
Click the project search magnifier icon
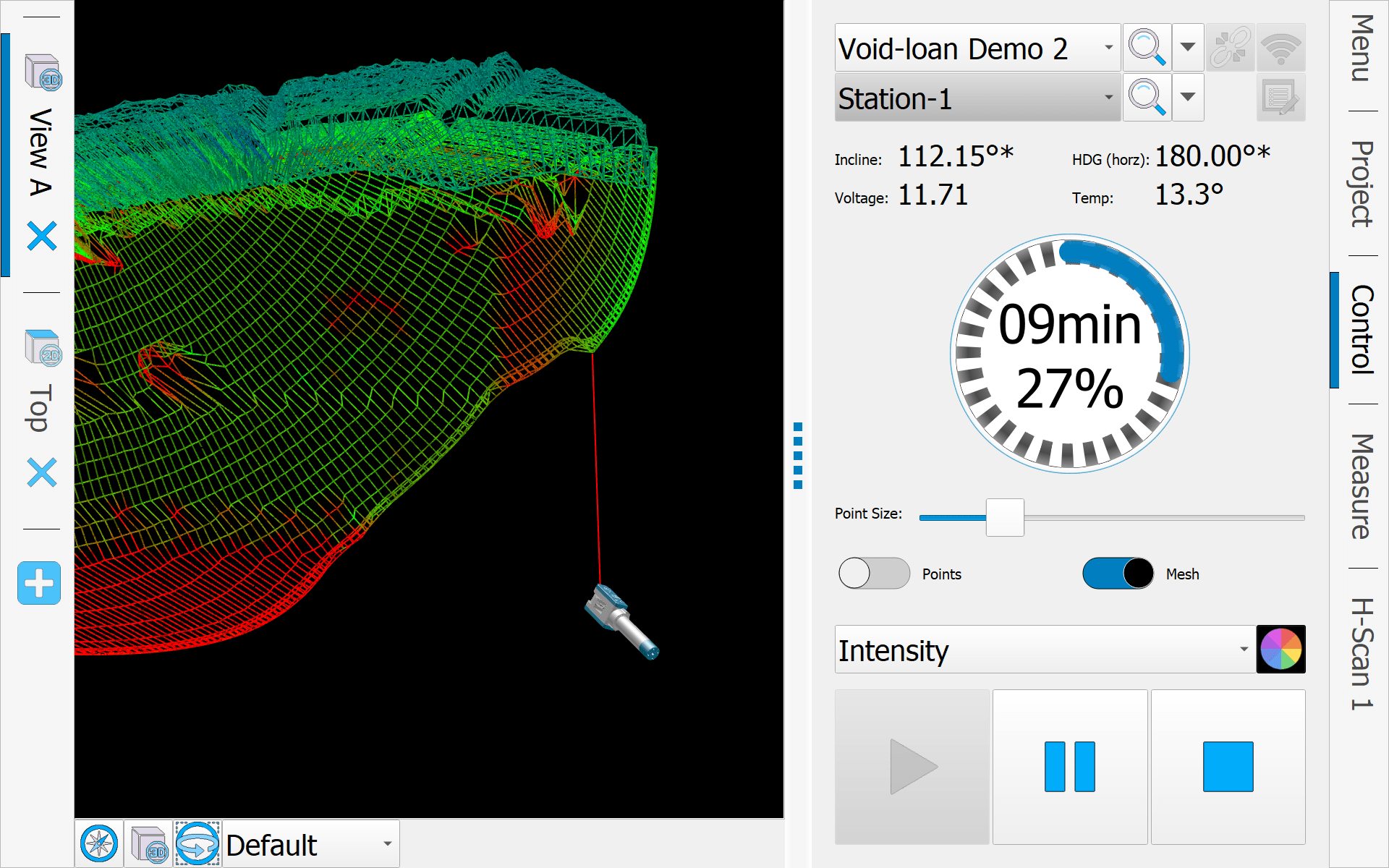click(1147, 48)
